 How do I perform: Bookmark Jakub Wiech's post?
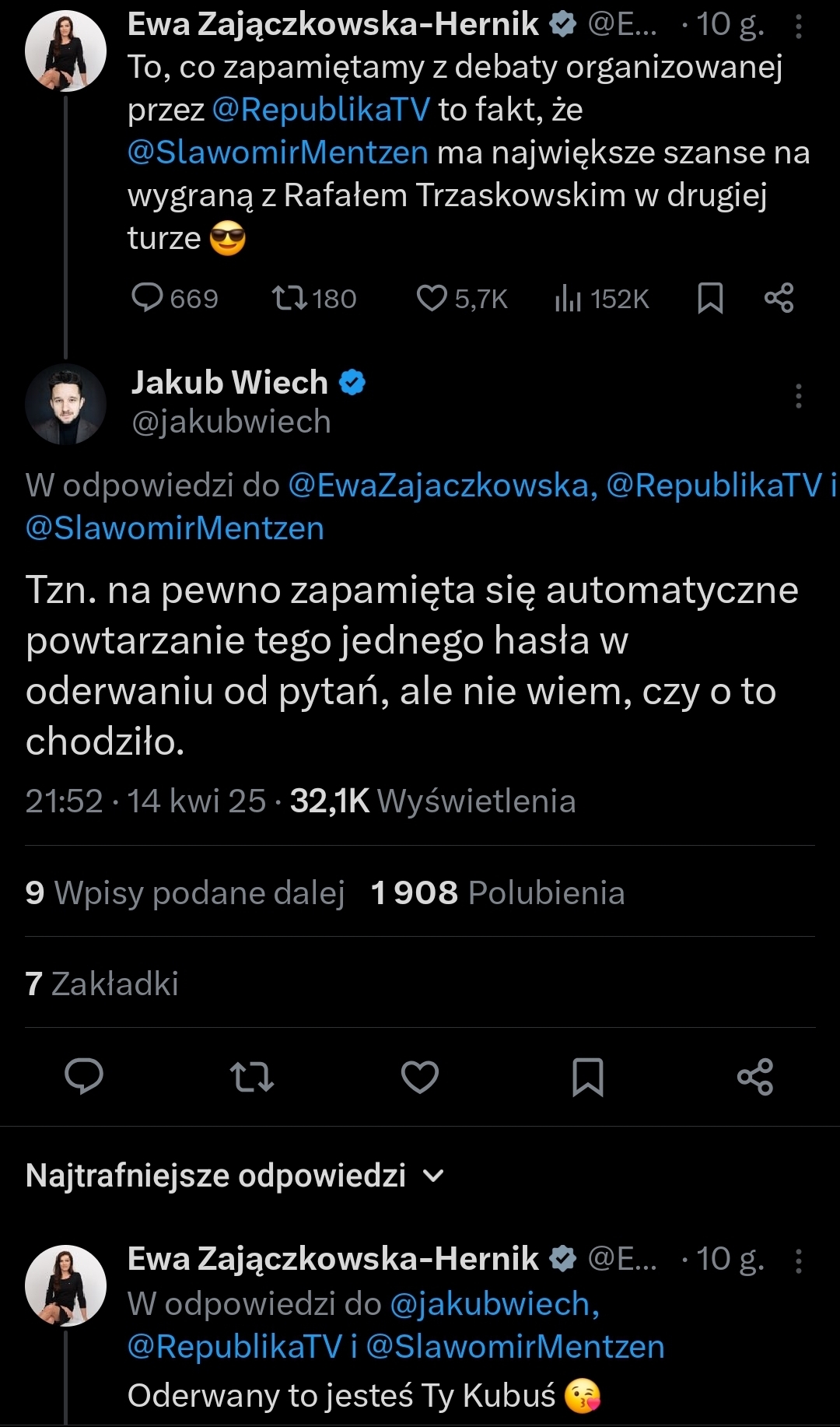coord(588,1077)
